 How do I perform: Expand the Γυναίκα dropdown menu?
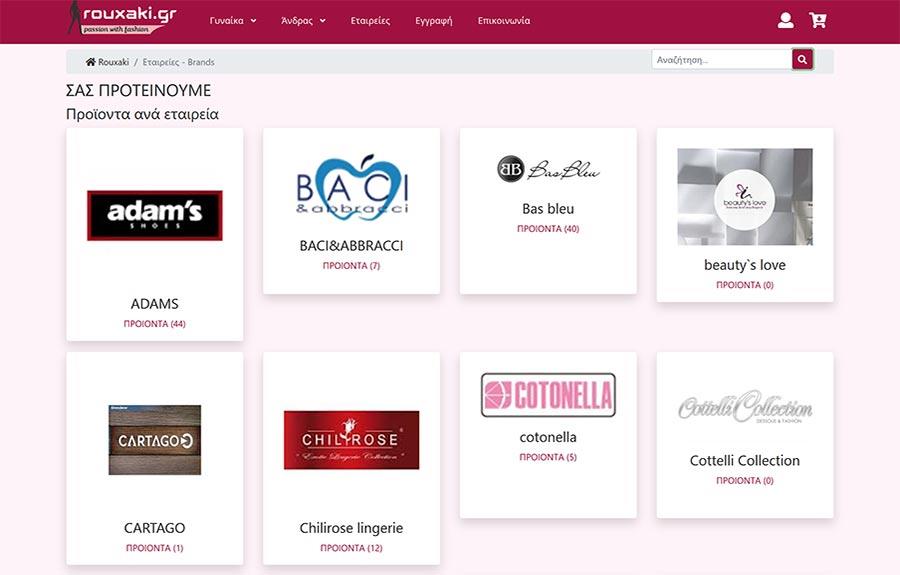click(x=233, y=21)
